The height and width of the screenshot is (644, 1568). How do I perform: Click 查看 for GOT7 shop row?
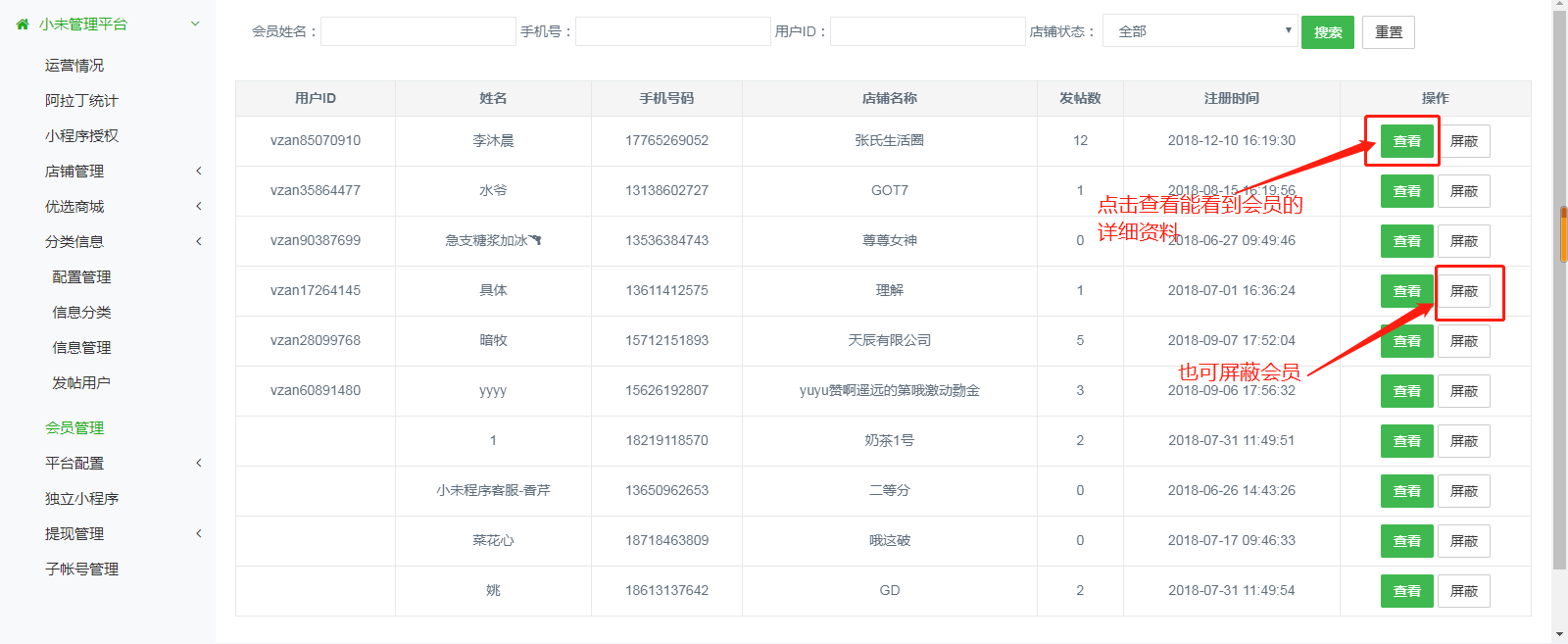(1406, 191)
